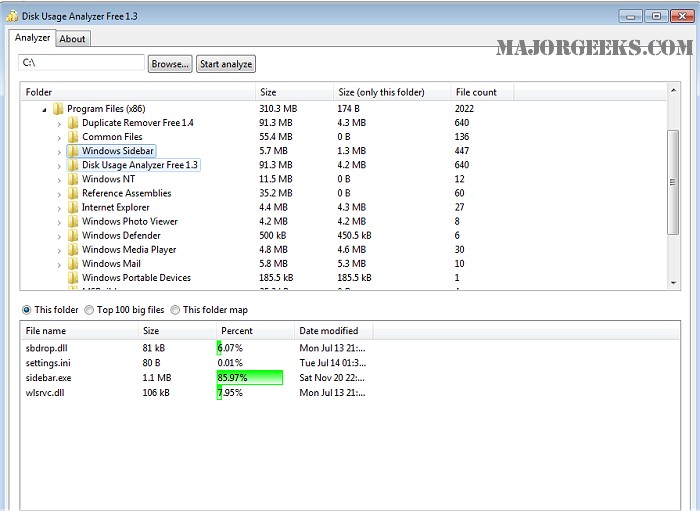Click the Windows Photo Viewer folder icon

(73, 221)
